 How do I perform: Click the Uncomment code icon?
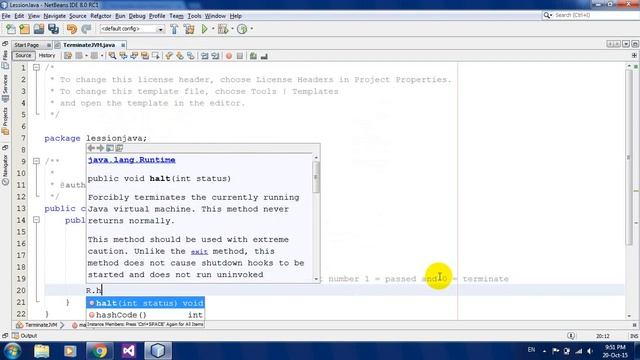[264, 56]
